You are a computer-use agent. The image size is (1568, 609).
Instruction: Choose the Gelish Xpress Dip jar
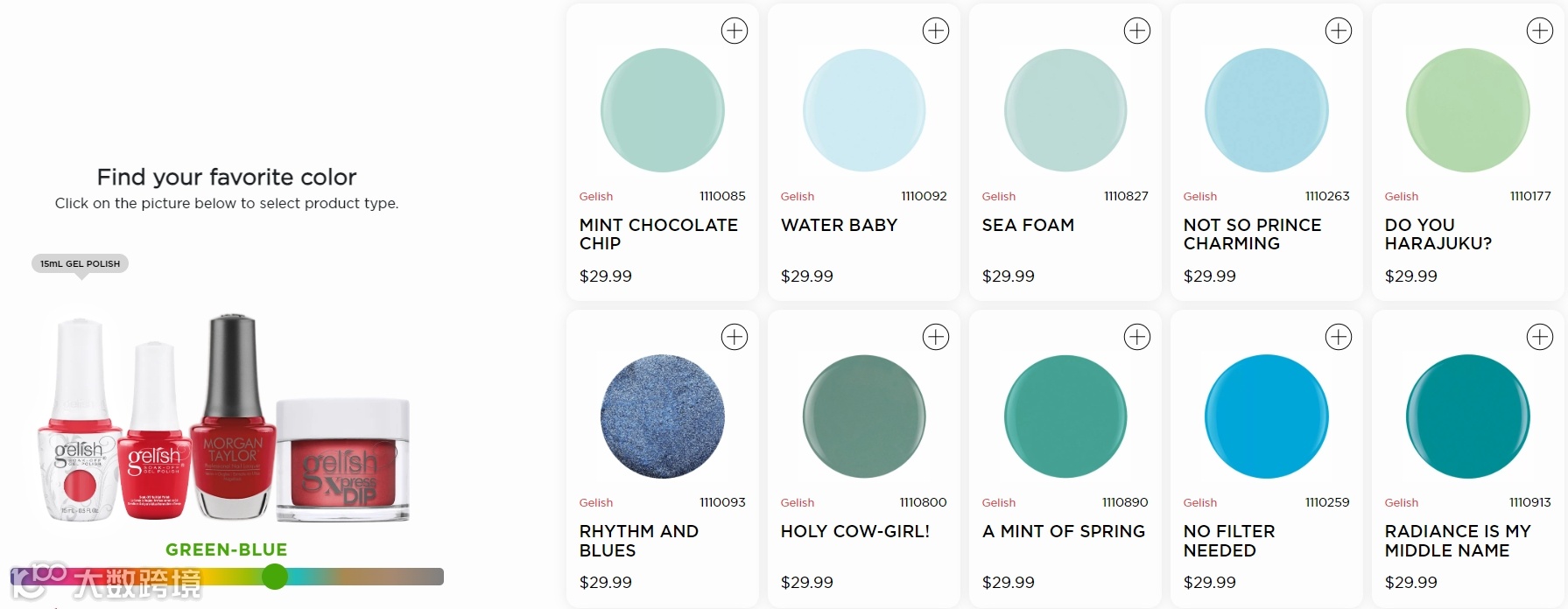[343, 460]
